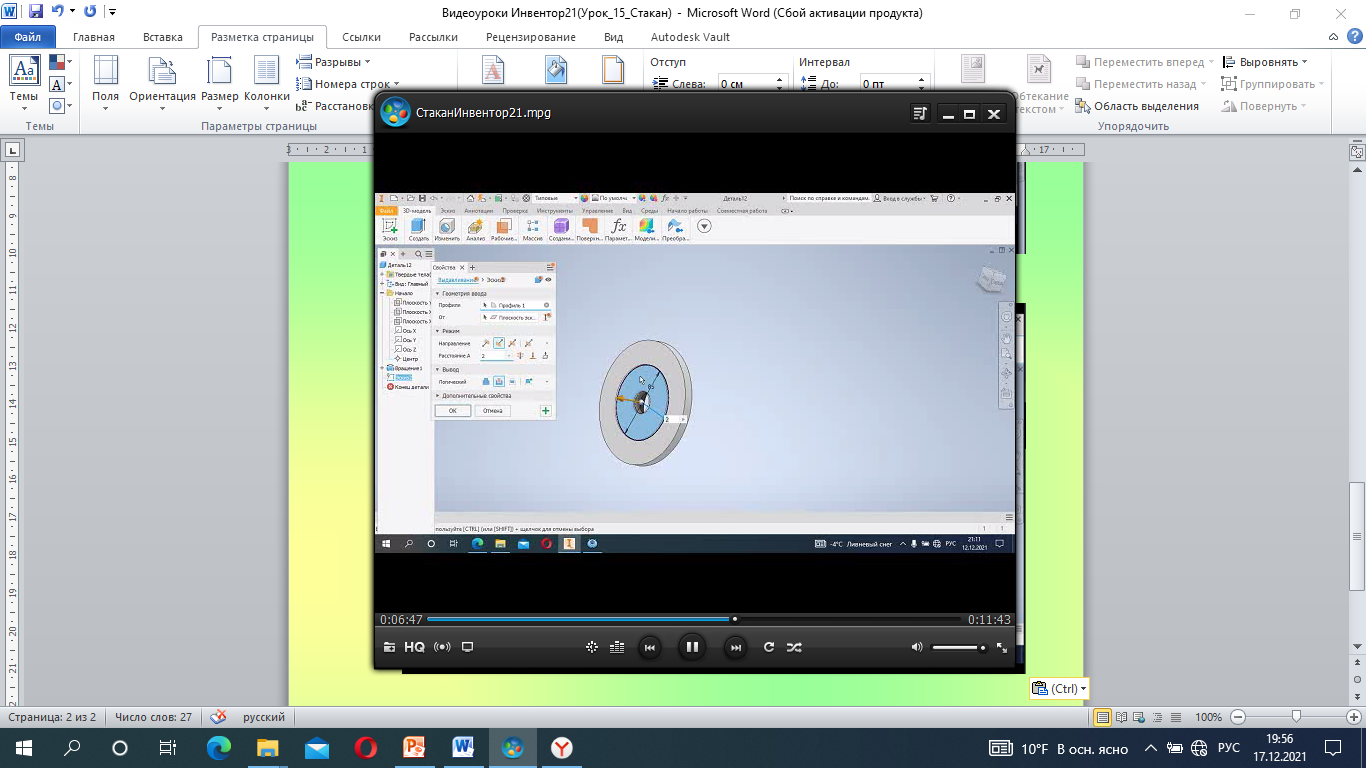1366x768 pixels.
Task: Click the Word zoom slider in the status bar
Action: click(1297, 717)
